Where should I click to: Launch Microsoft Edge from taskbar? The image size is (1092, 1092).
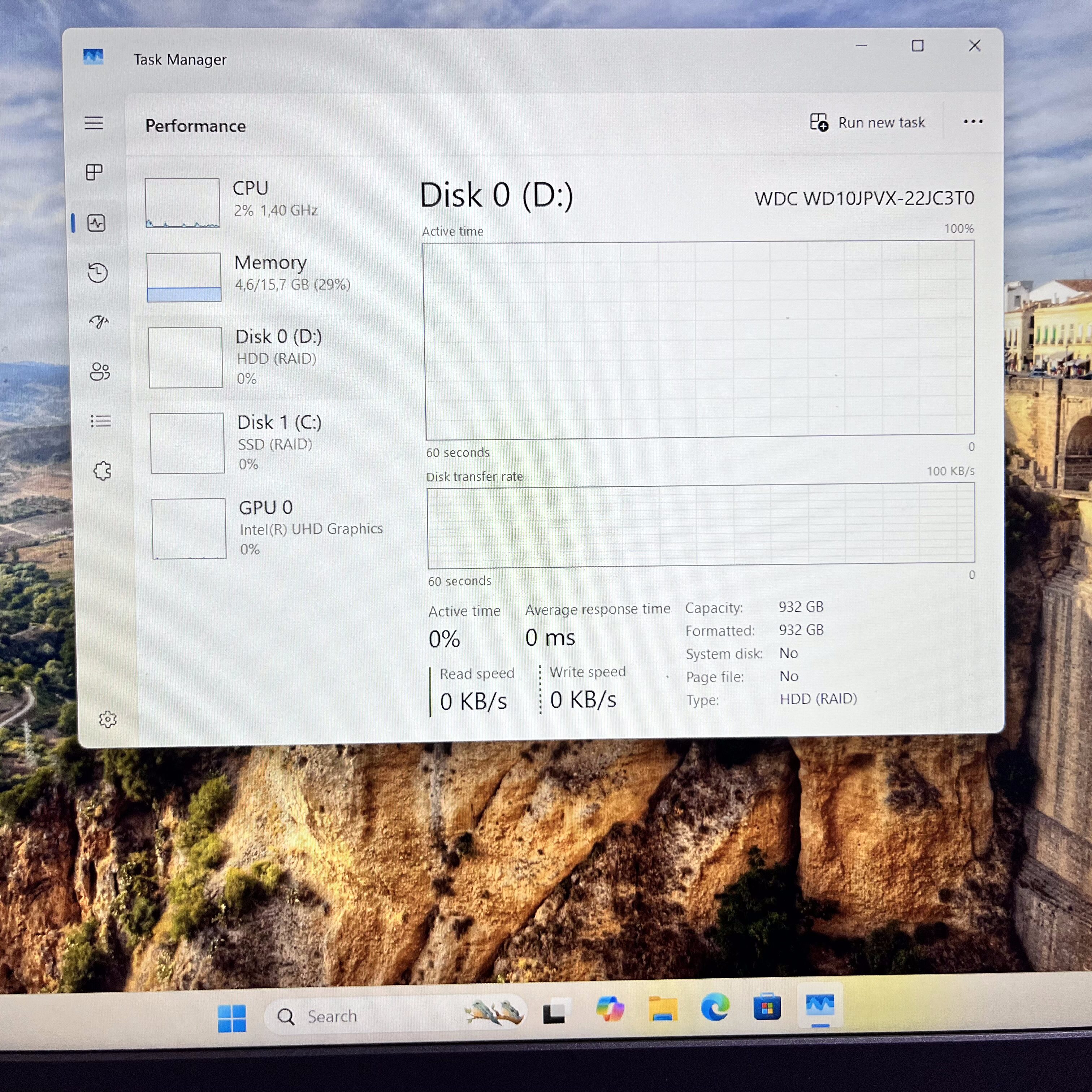point(715,1007)
